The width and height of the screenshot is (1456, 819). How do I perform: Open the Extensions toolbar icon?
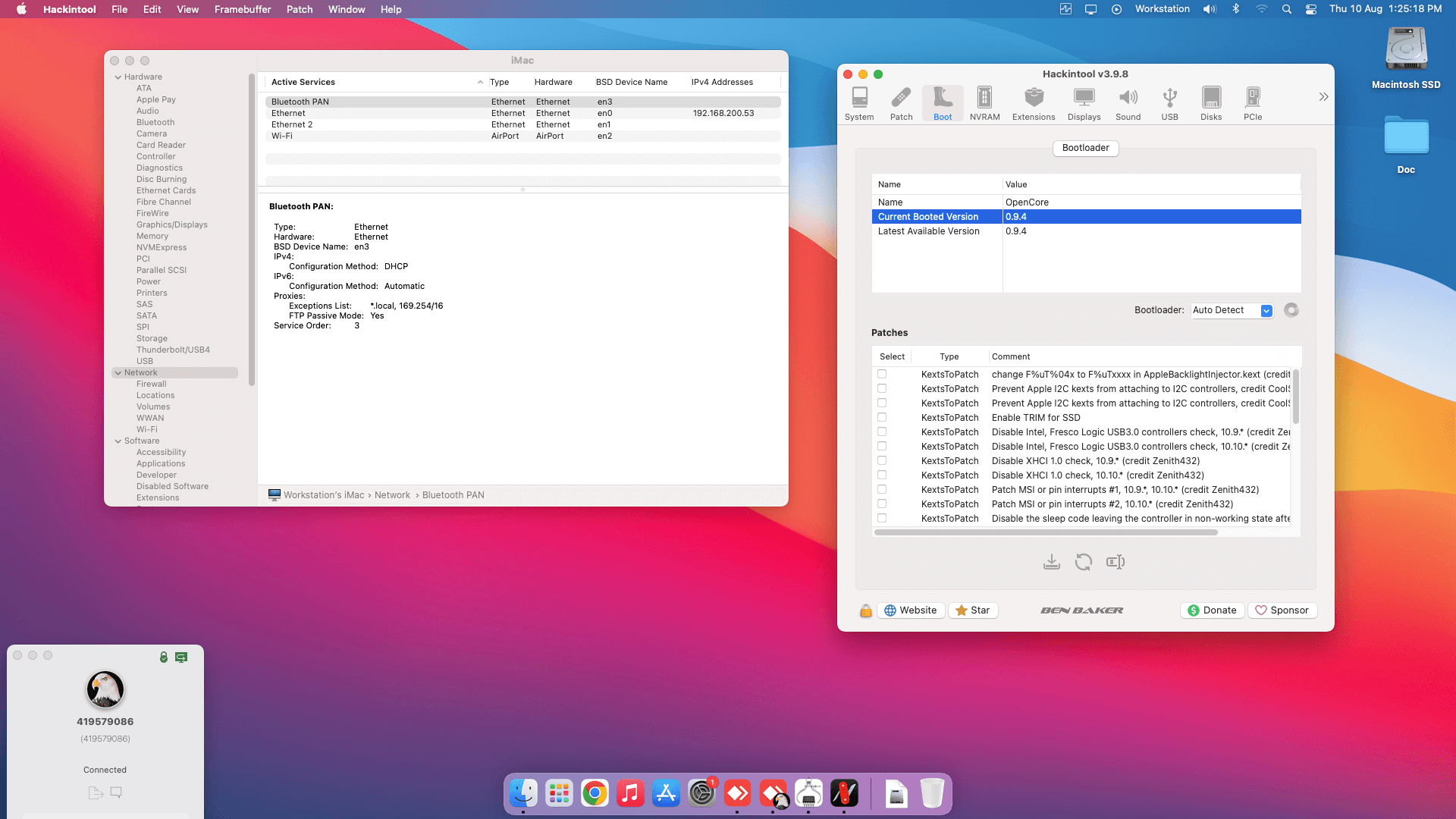(1034, 103)
